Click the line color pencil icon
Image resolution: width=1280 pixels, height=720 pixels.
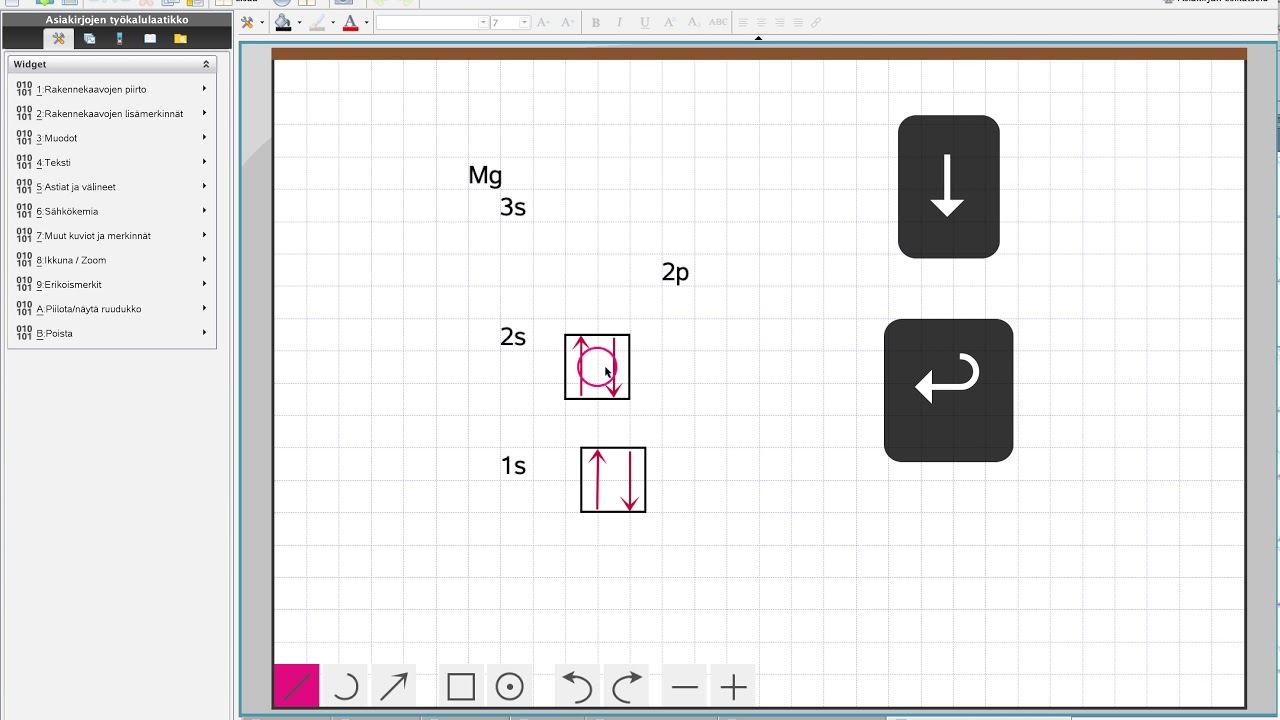[317, 22]
